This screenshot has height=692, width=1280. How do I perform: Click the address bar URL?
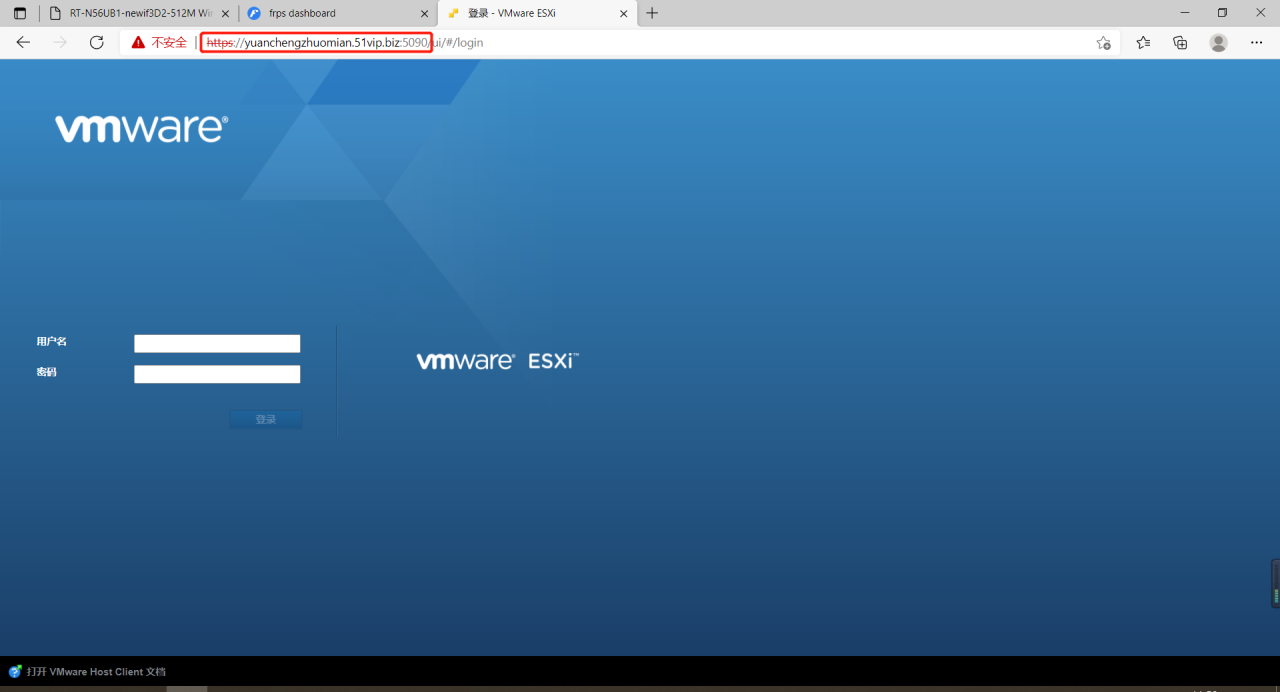point(345,43)
